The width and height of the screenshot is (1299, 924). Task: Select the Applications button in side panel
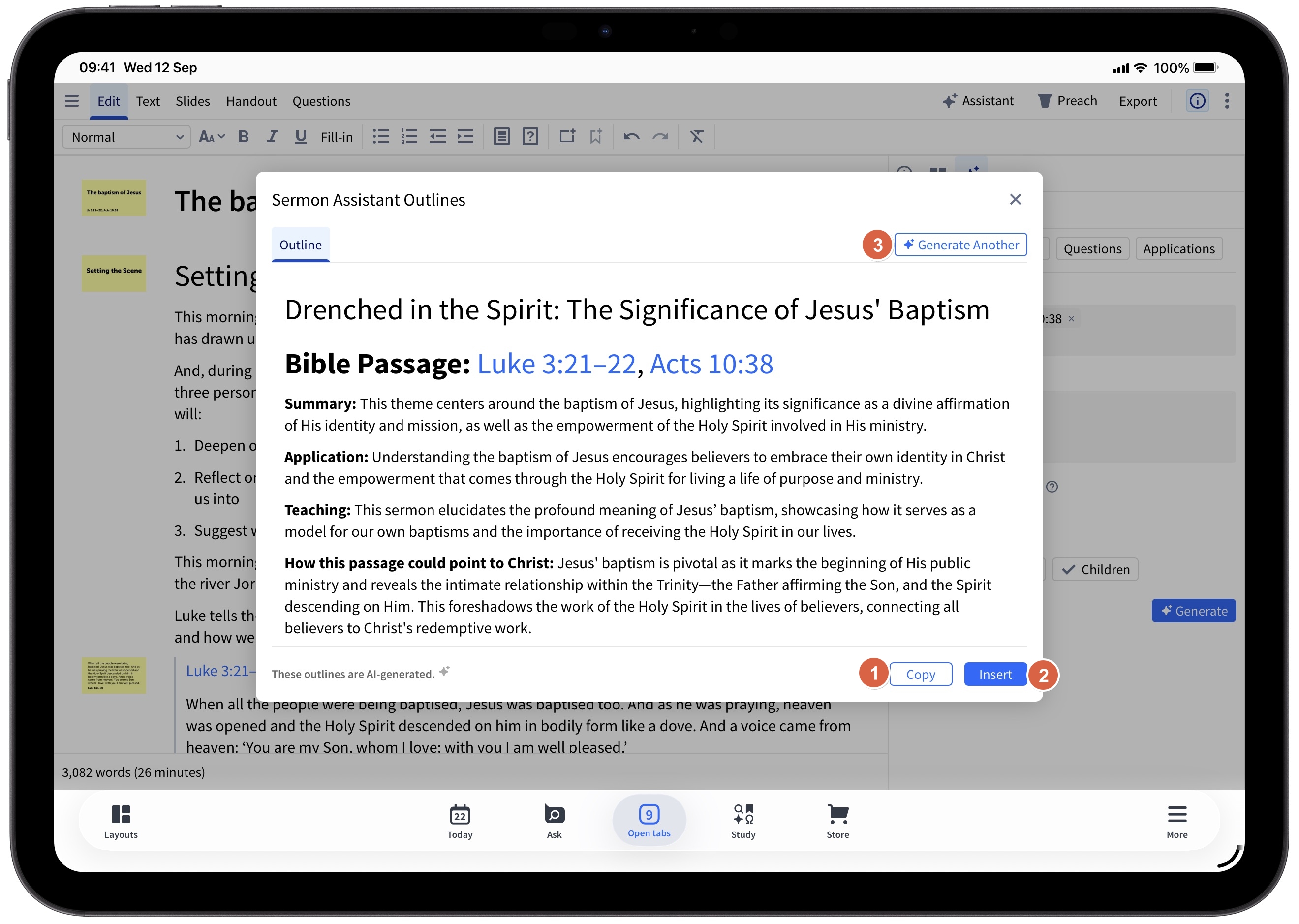[1179, 249]
